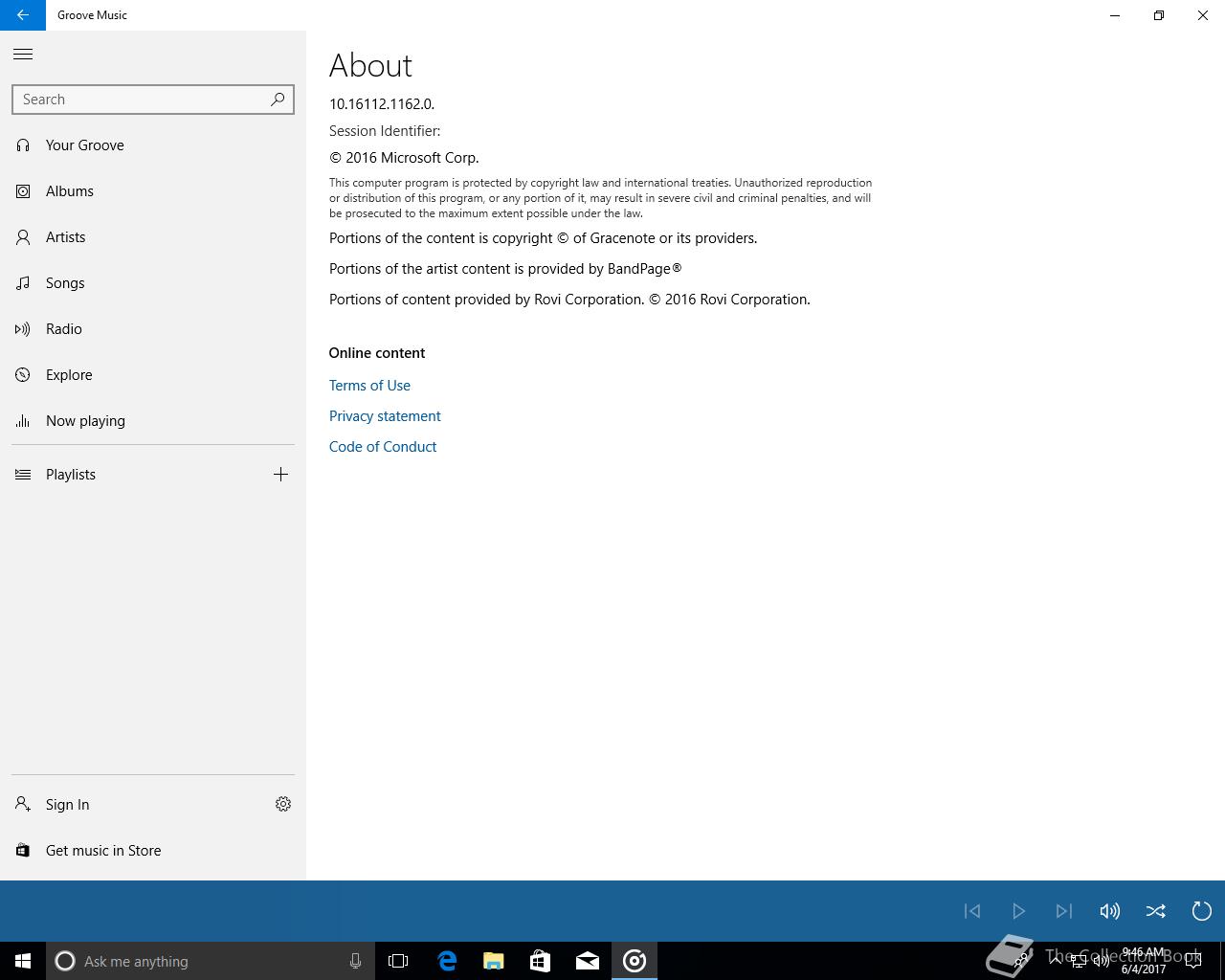
Task: Open the volume control
Action: 1110,911
